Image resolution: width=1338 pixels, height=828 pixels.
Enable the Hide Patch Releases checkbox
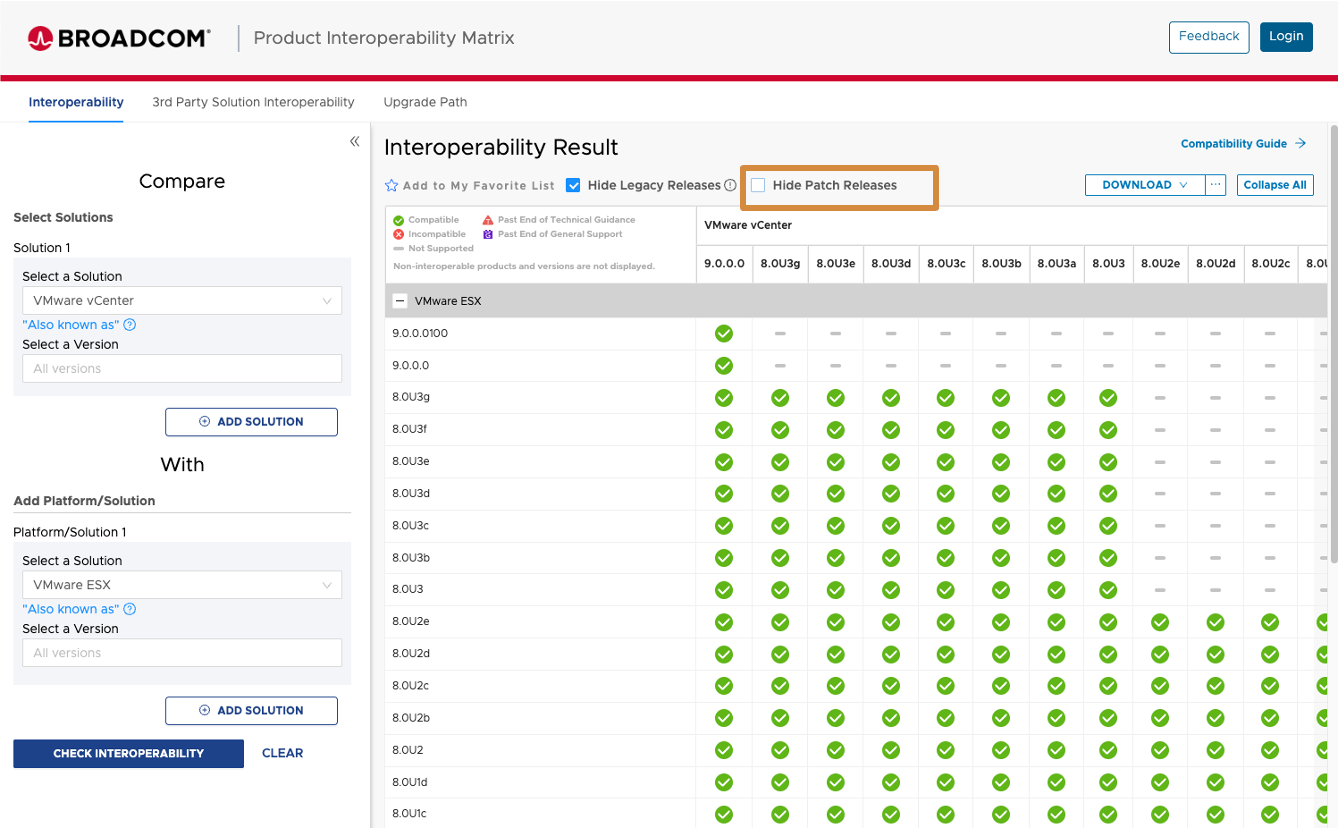[x=757, y=184]
